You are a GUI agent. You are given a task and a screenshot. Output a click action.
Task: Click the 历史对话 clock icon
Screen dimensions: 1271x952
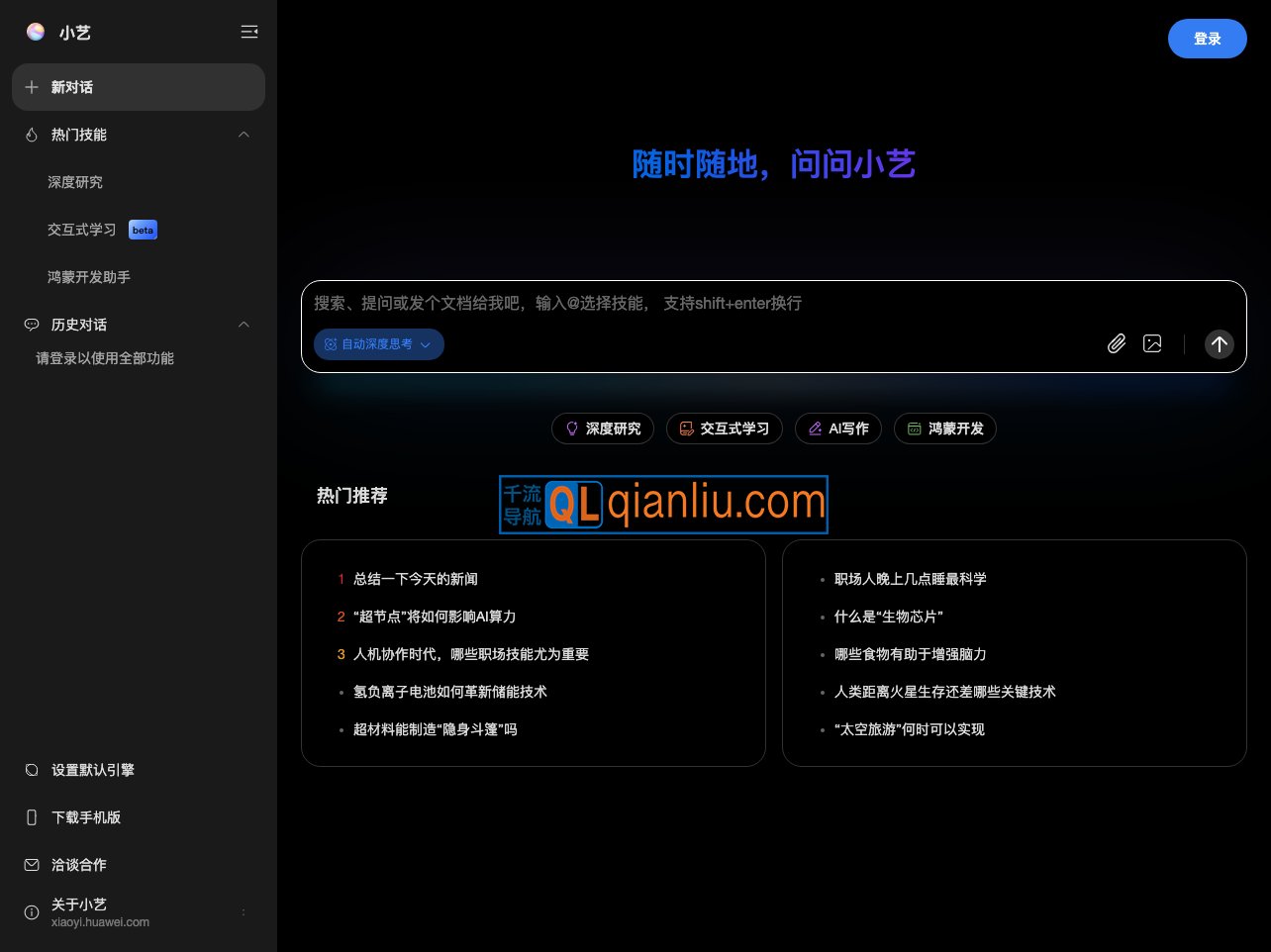coord(29,325)
